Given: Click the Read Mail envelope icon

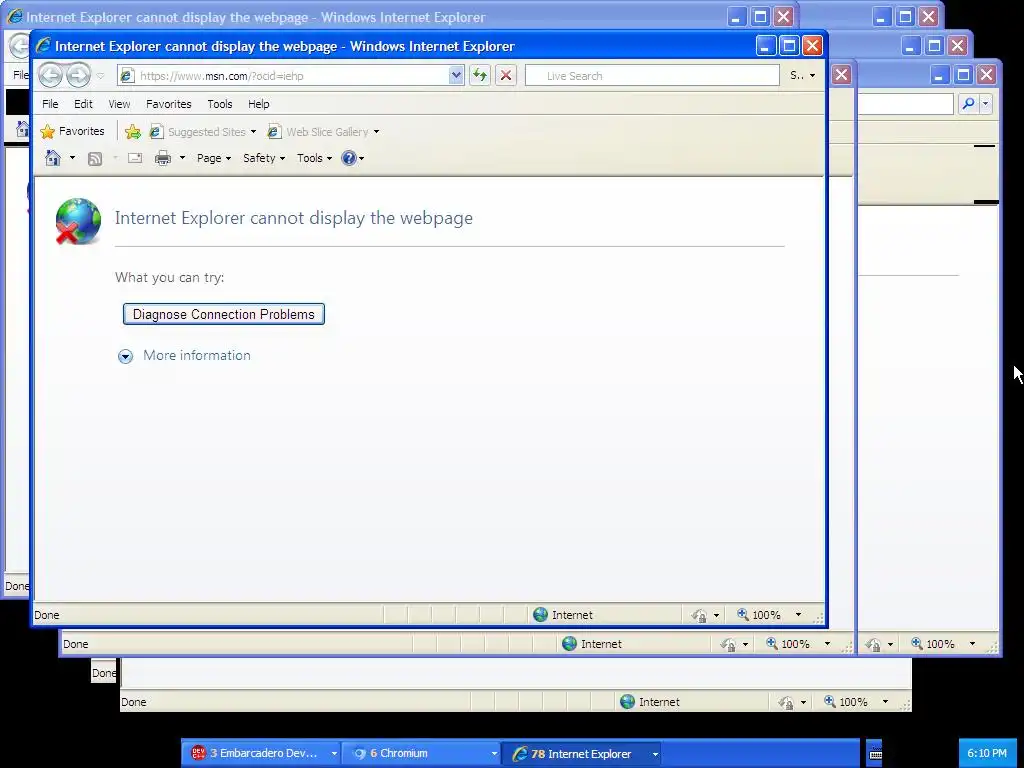Looking at the screenshot, I should point(135,158).
